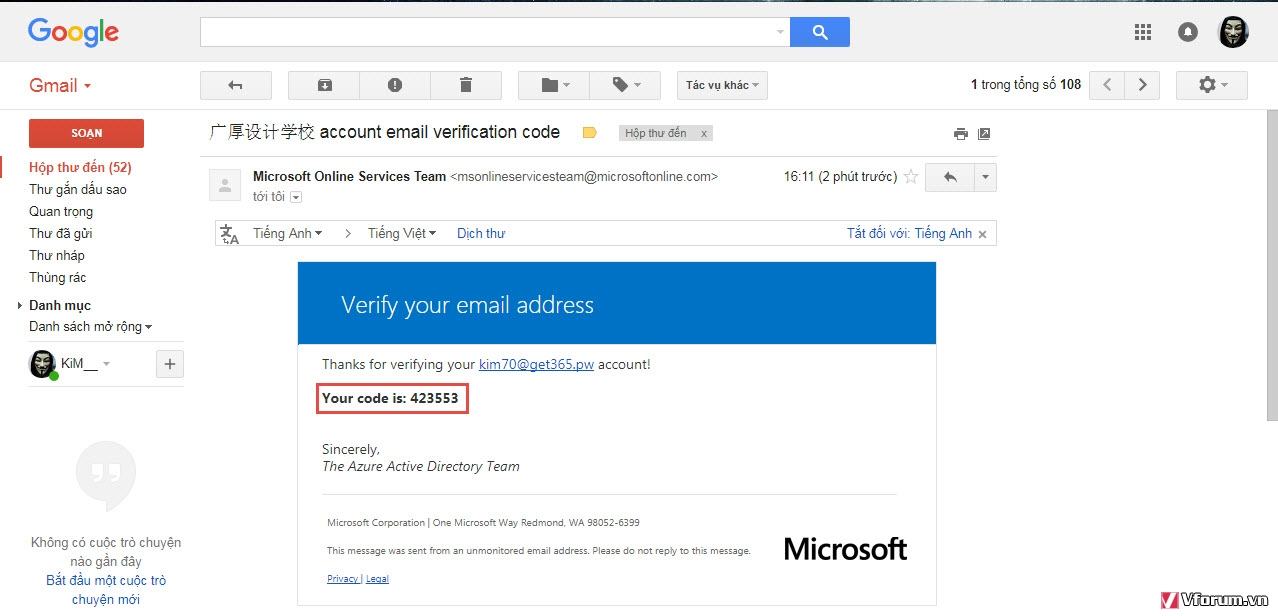Image resolution: width=1278 pixels, height=616 pixels.
Task: Open Hộp thư đến (52) folder
Action: tap(80, 167)
